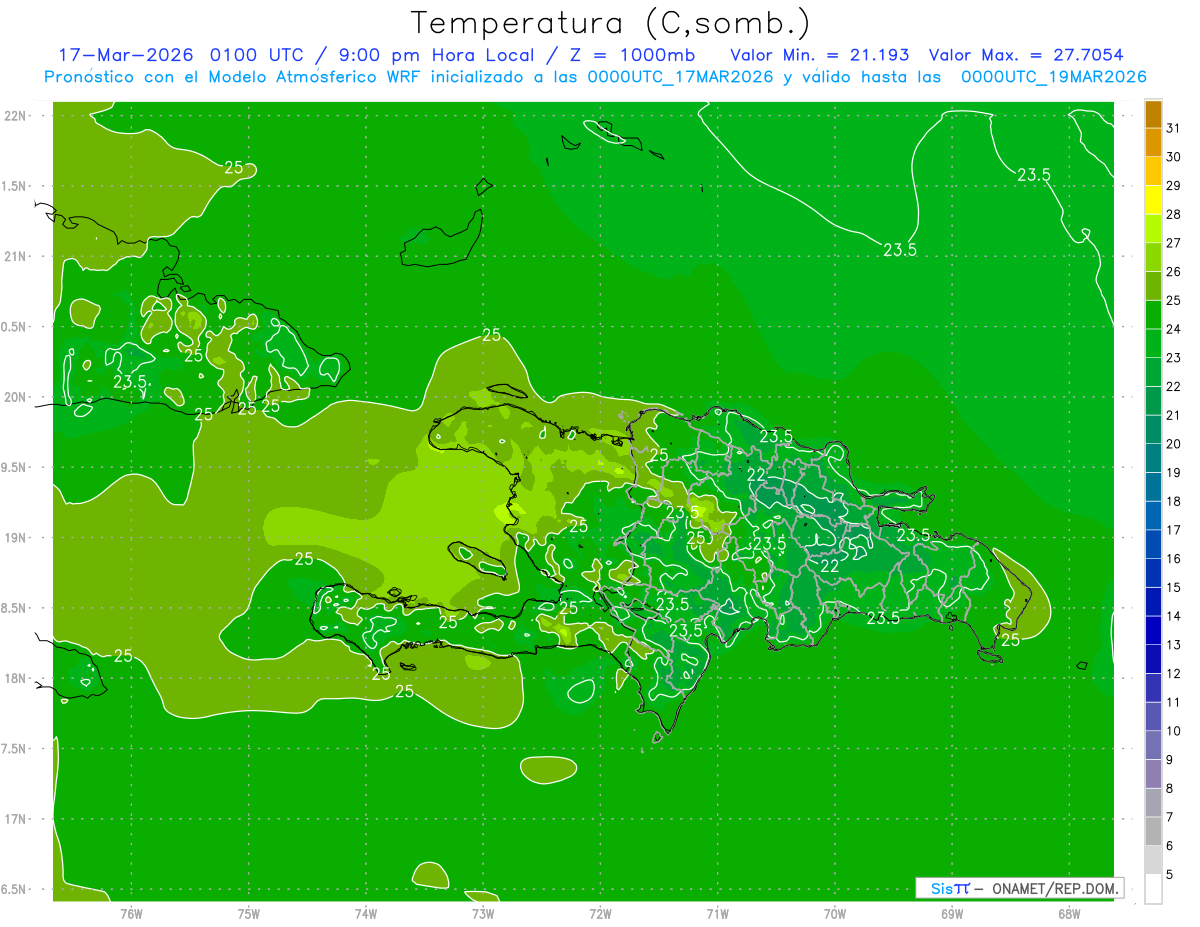1200x927 pixels.
Task: Click the '21' label on the color bar
Action: [1174, 415]
